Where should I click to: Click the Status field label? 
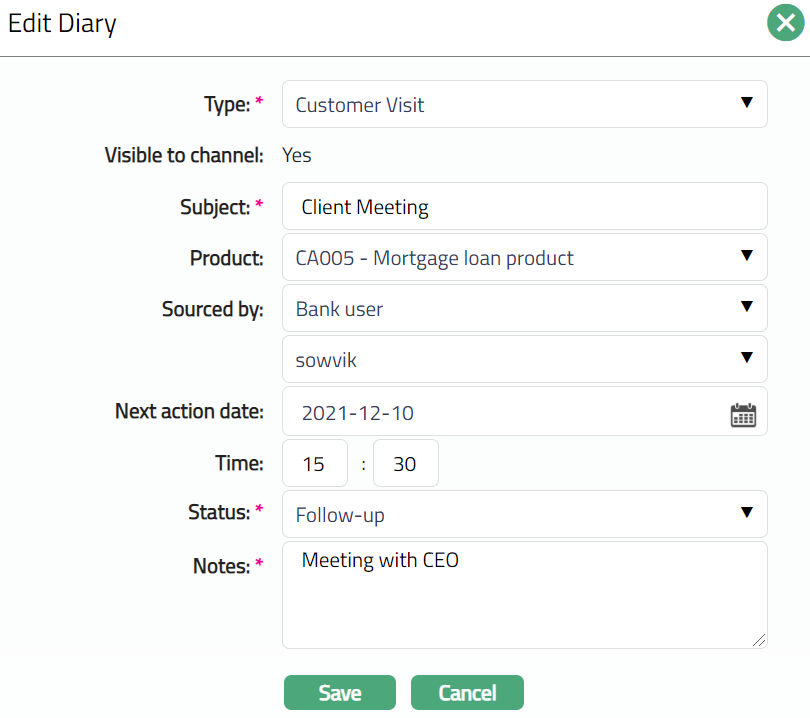(218, 512)
